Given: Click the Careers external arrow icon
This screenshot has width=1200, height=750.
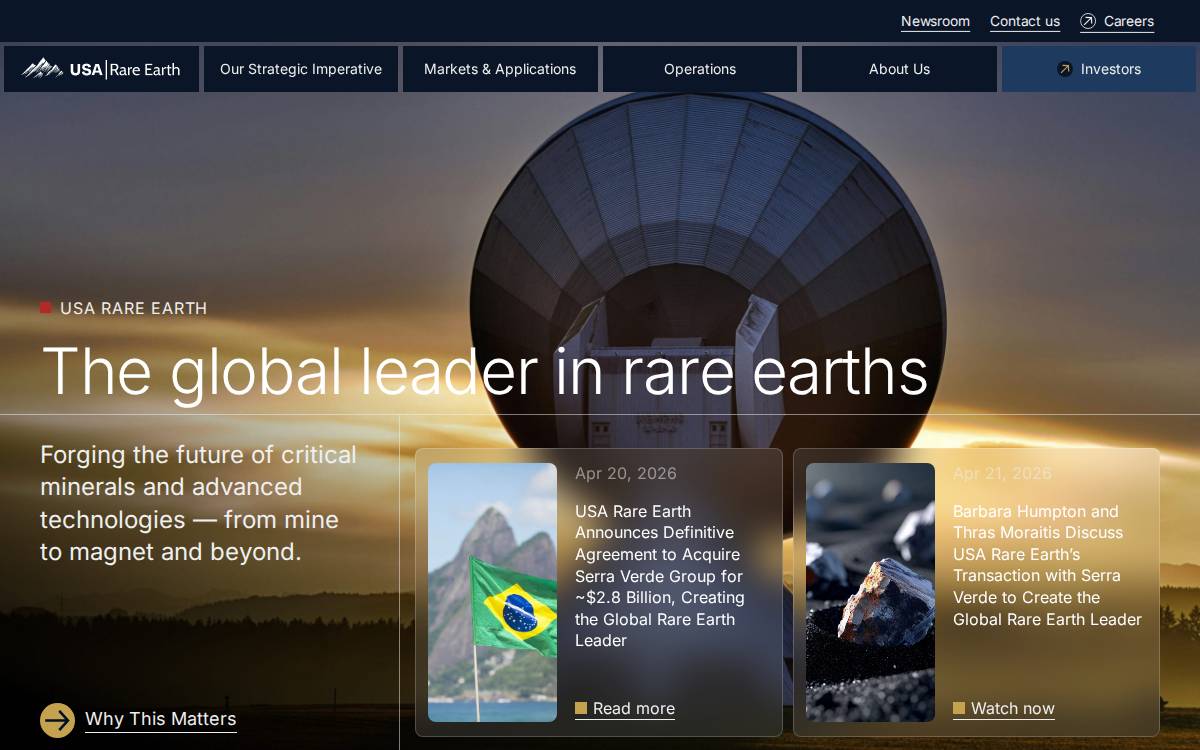Looking at the screenshot, I should [x=1088, y=21].
